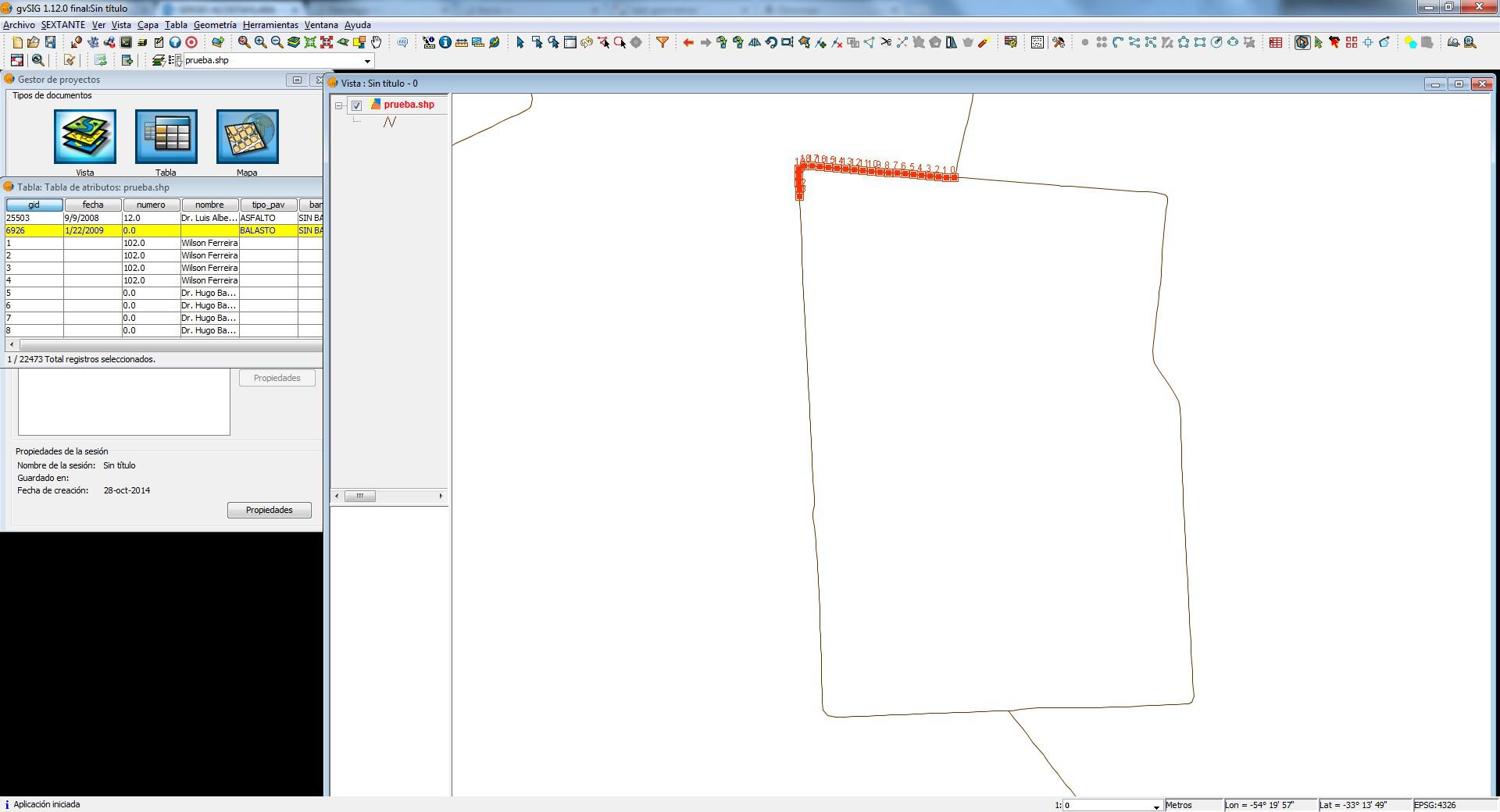Image resolution: width=1500 pixels, height=812 pixels.
Task: Click the gray forward arrow icon
Action: (705, 43)
